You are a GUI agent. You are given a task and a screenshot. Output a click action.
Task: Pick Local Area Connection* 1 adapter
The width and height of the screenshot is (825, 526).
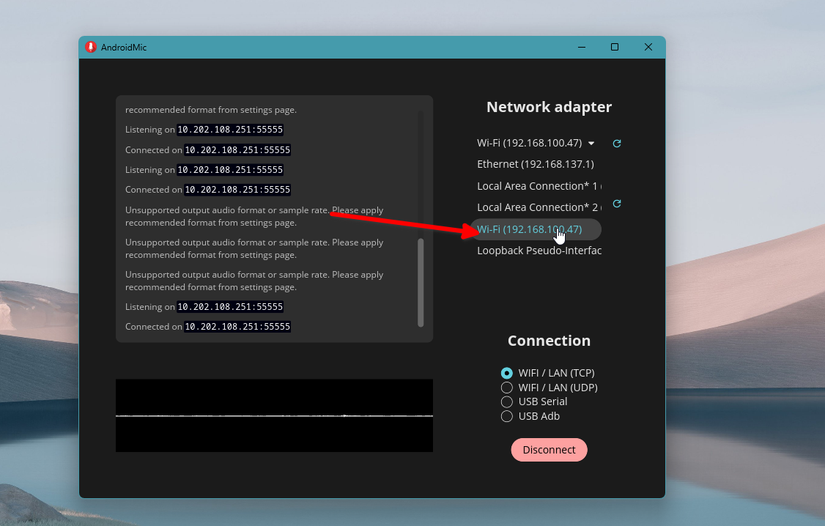click(x=537, y=186)
